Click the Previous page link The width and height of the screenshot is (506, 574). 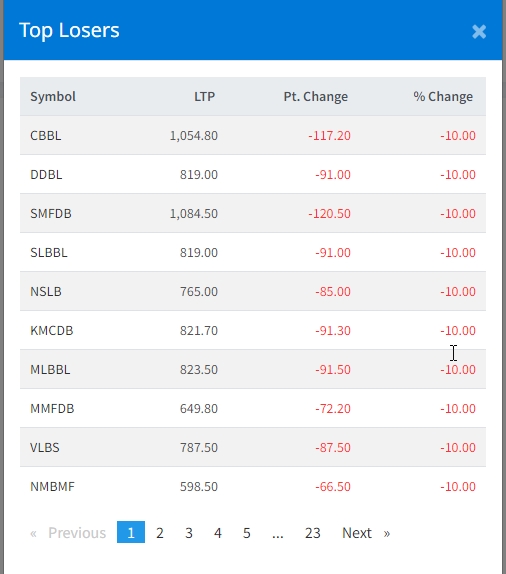(68, 533)
